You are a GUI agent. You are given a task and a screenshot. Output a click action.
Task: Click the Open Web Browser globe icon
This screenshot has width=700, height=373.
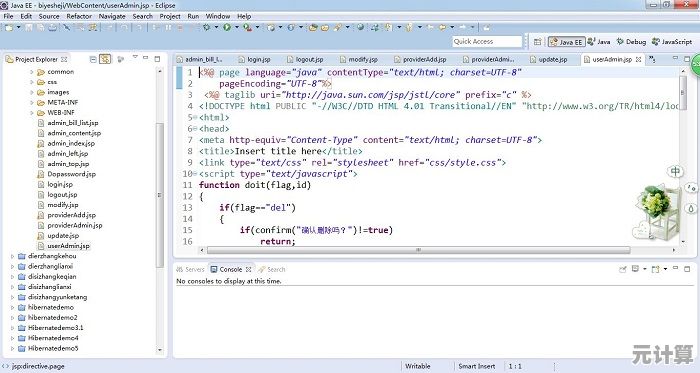coord(360,28)
